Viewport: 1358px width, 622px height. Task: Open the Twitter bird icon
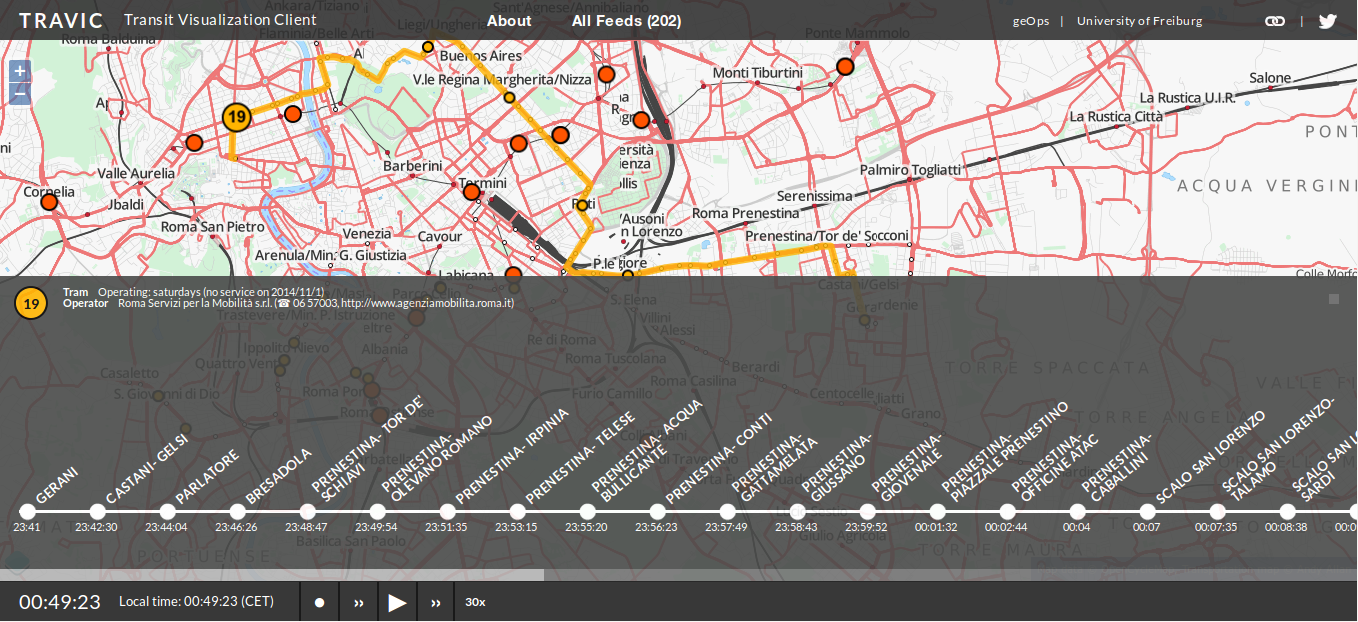pyautogui.click(x=1327, y=21)
